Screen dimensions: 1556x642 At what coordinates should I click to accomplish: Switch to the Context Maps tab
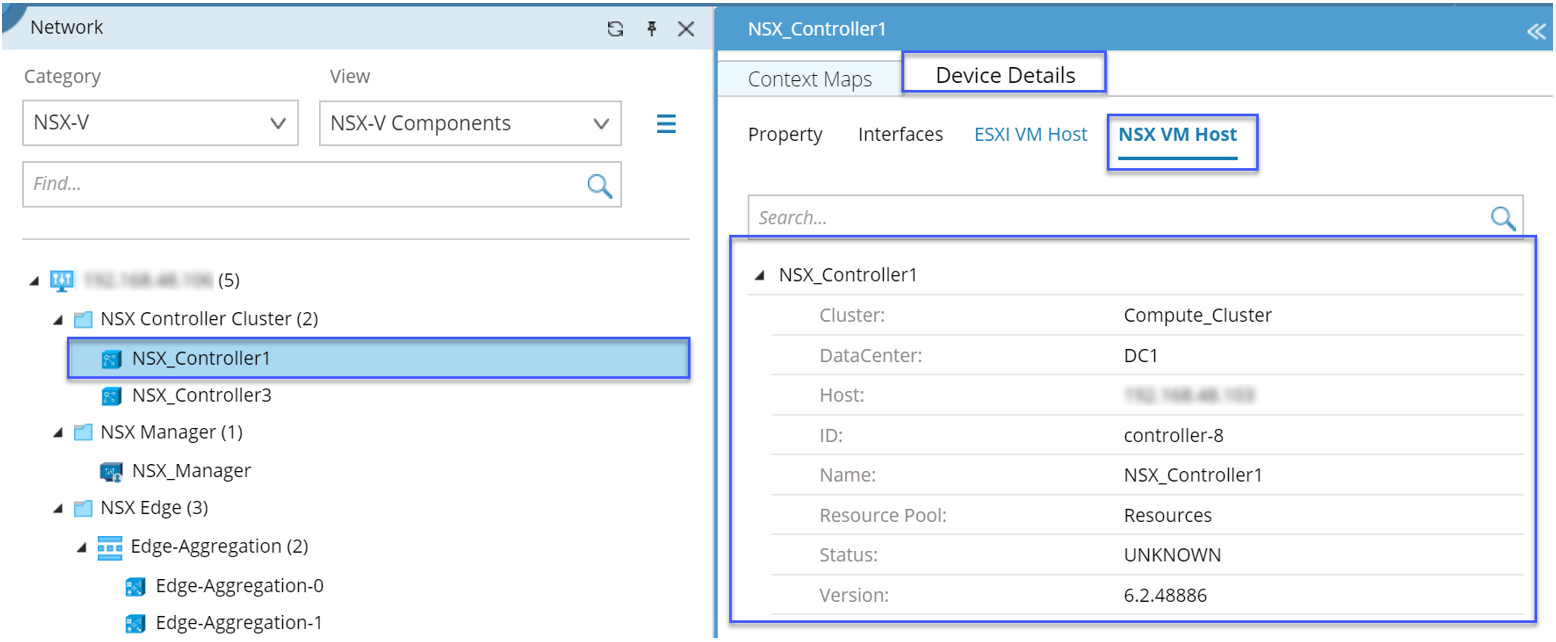[810, 80]
